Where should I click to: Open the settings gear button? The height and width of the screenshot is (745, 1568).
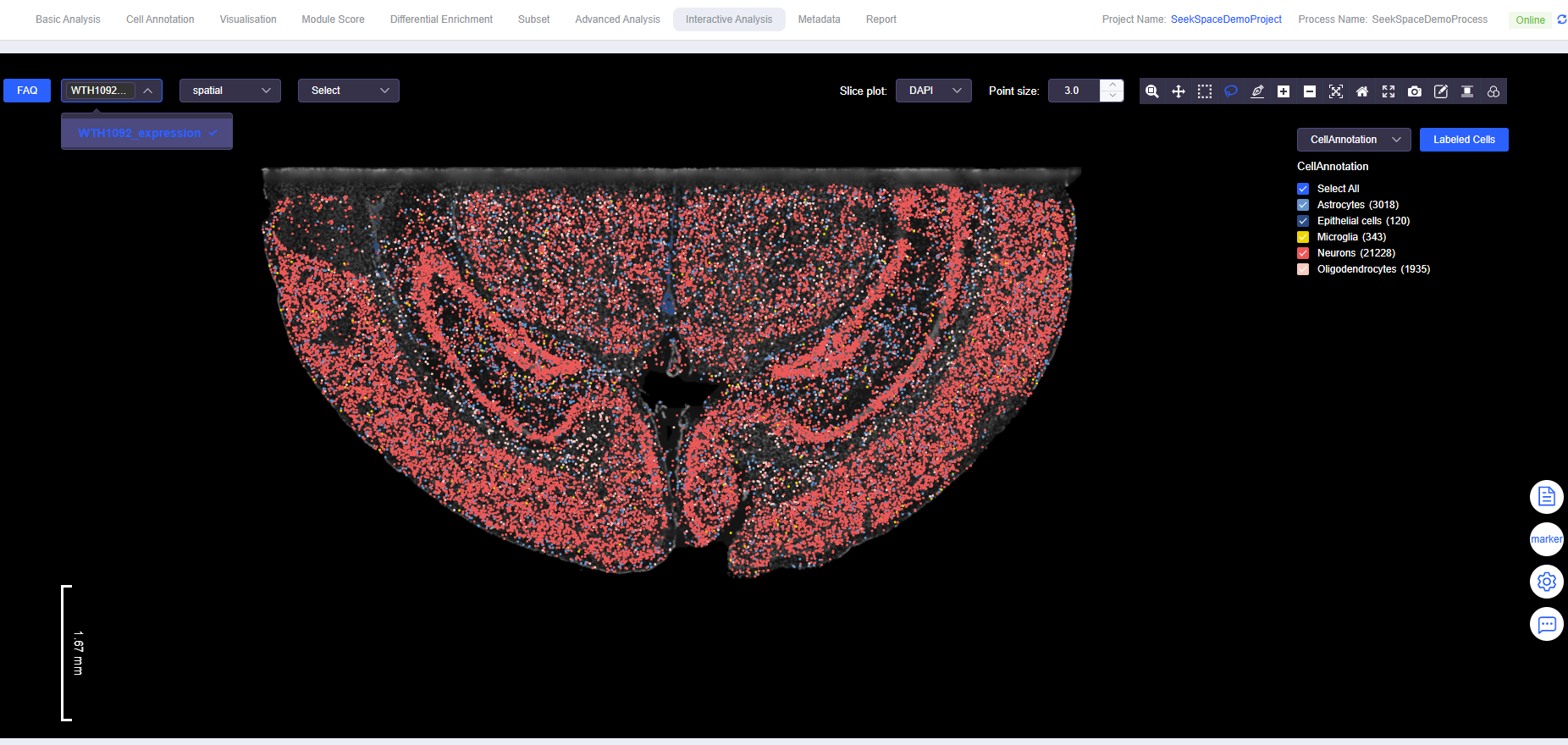click(x=1546, y=582)
